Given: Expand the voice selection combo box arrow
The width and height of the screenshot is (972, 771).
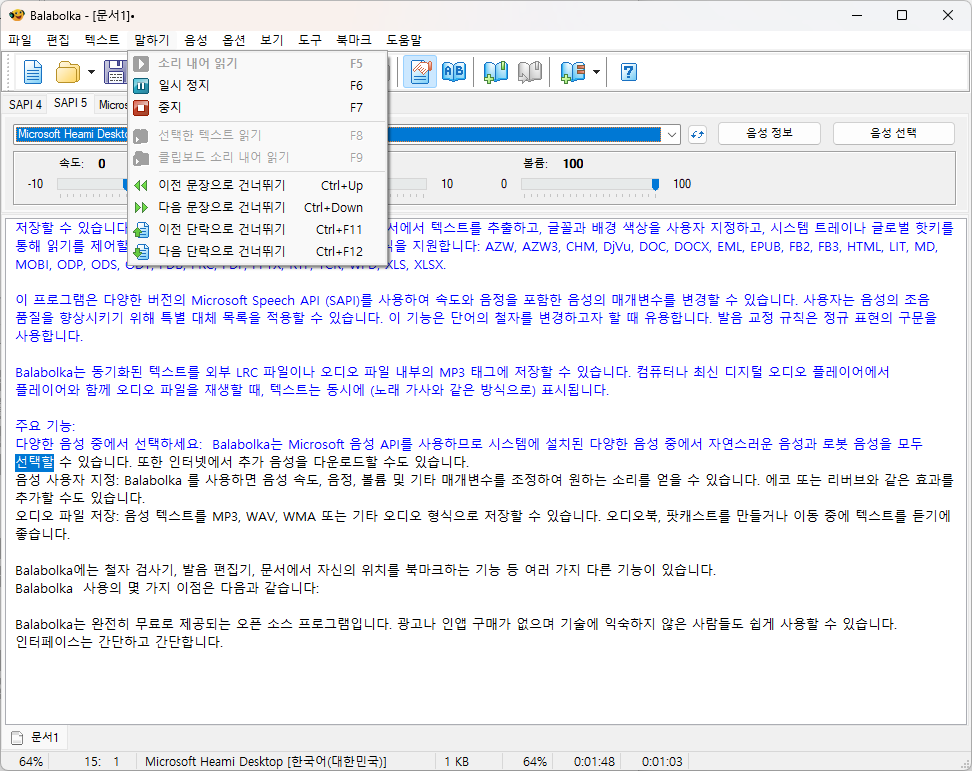Looking at the screenshot, I should 671,134.
